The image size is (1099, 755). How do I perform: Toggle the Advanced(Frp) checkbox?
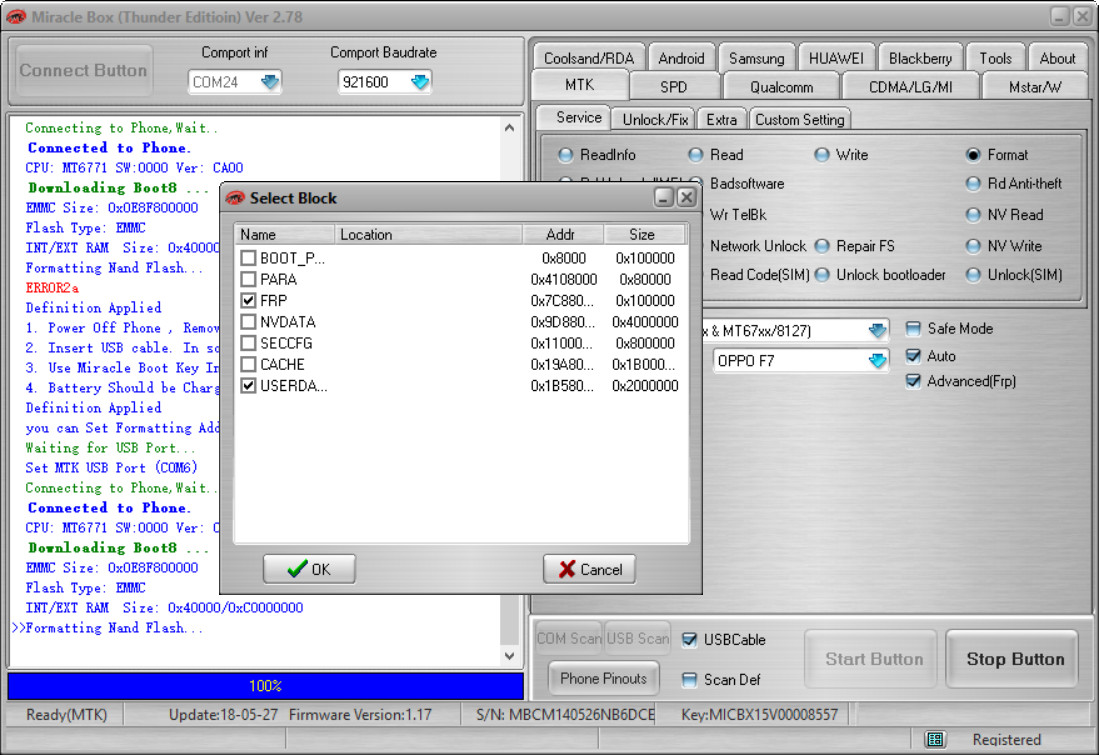click(913, 381)
